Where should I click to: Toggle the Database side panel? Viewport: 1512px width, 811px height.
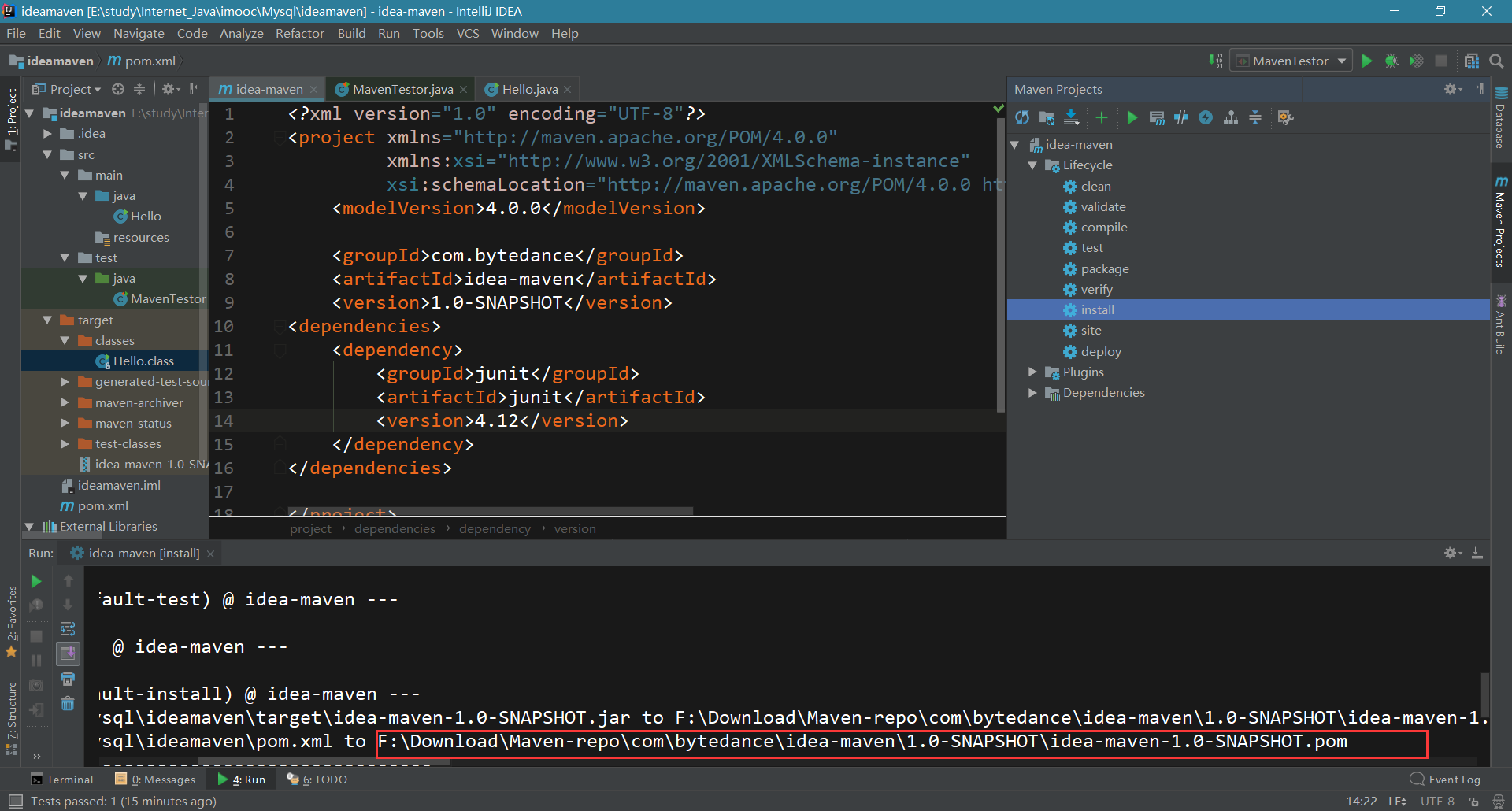click(x=1501, y=118)
